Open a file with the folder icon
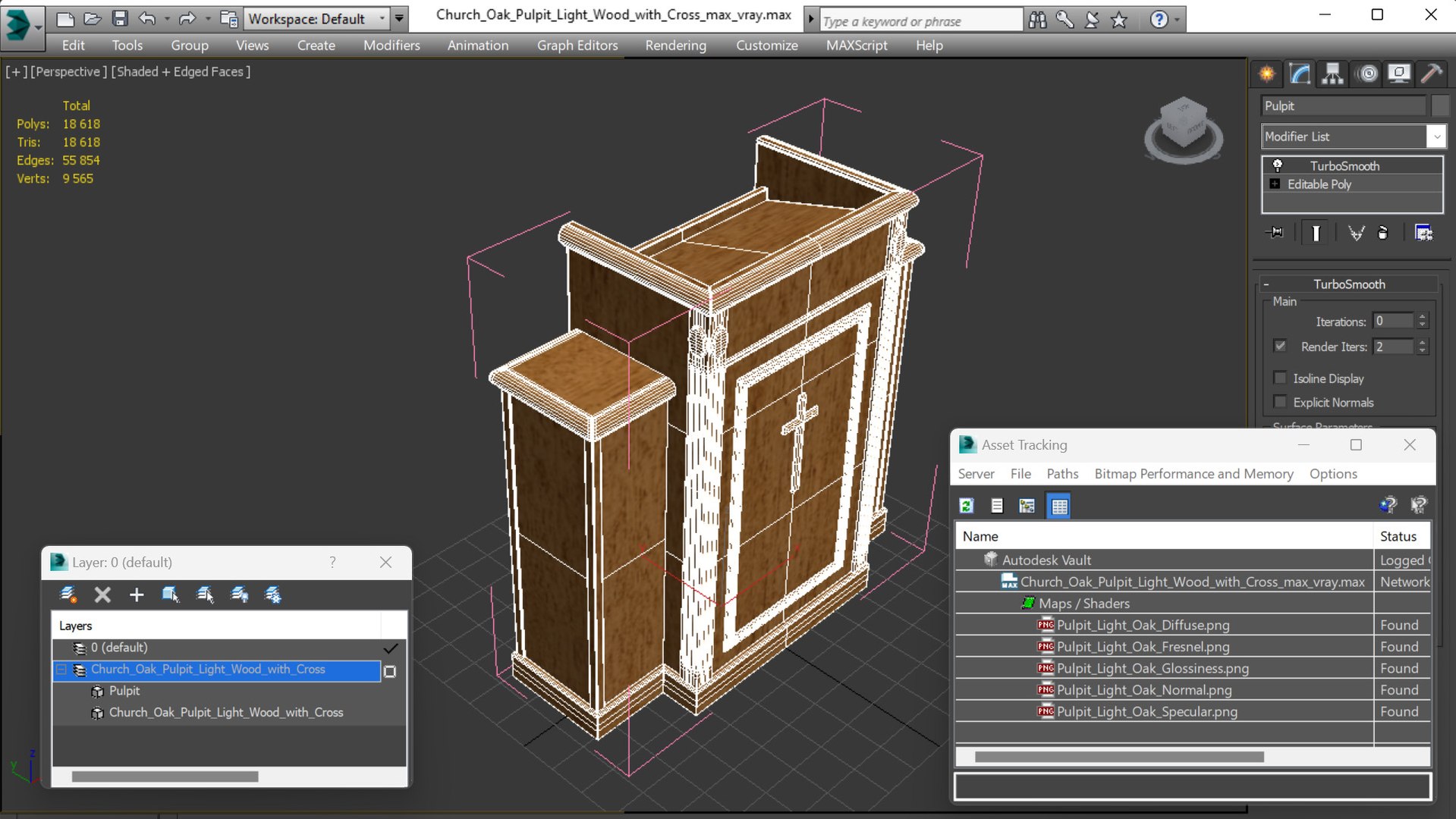1456x819 pixels. pyautogui.click(x=93, y=18)
